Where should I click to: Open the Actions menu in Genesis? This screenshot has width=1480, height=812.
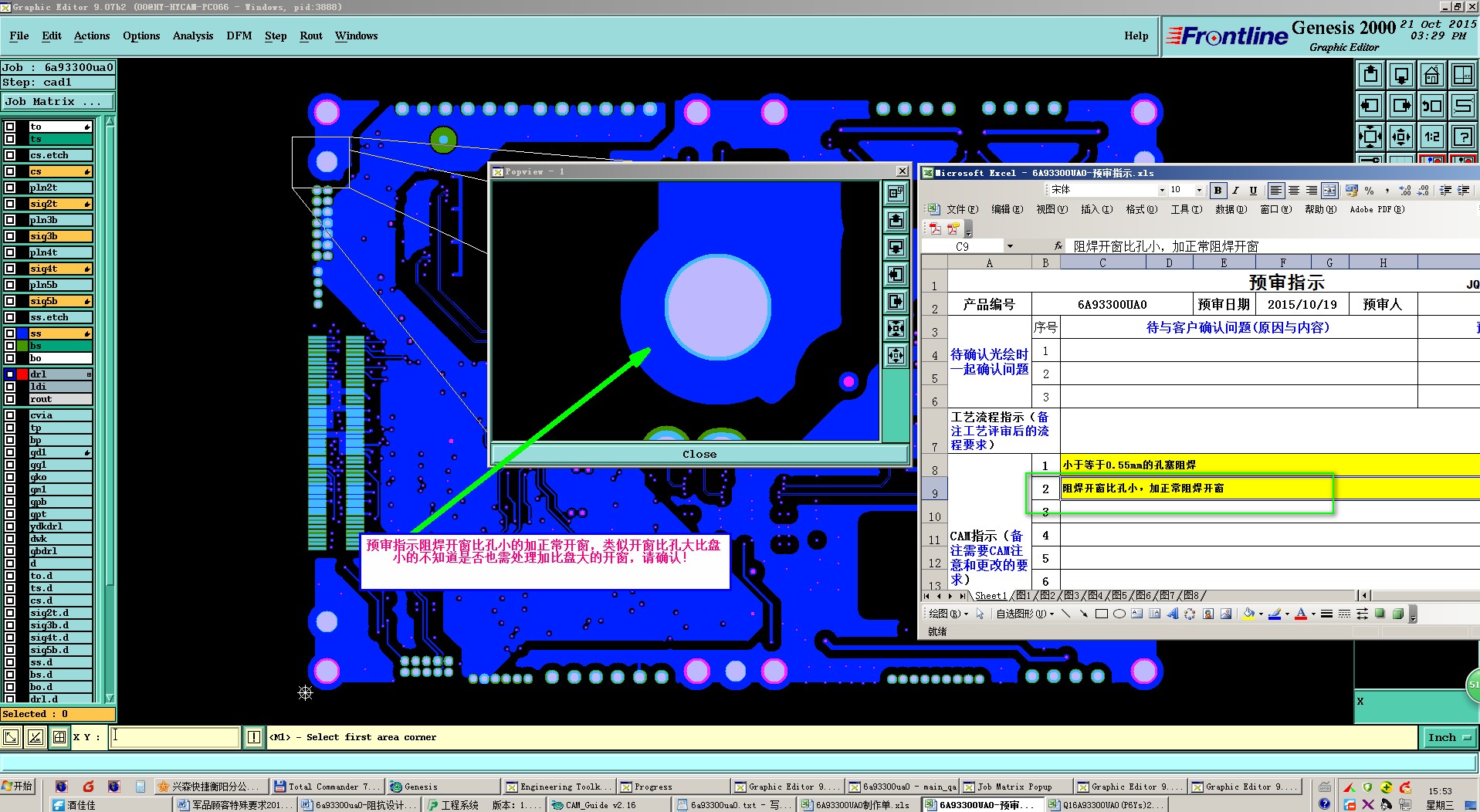[92, 36]
